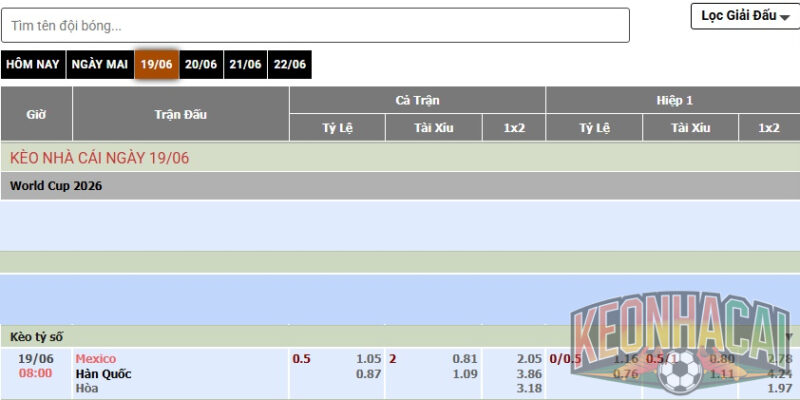The height and width of the screenshot is (400, 800).
Task: Select the under odds 1.09
Action: point(465,374)
